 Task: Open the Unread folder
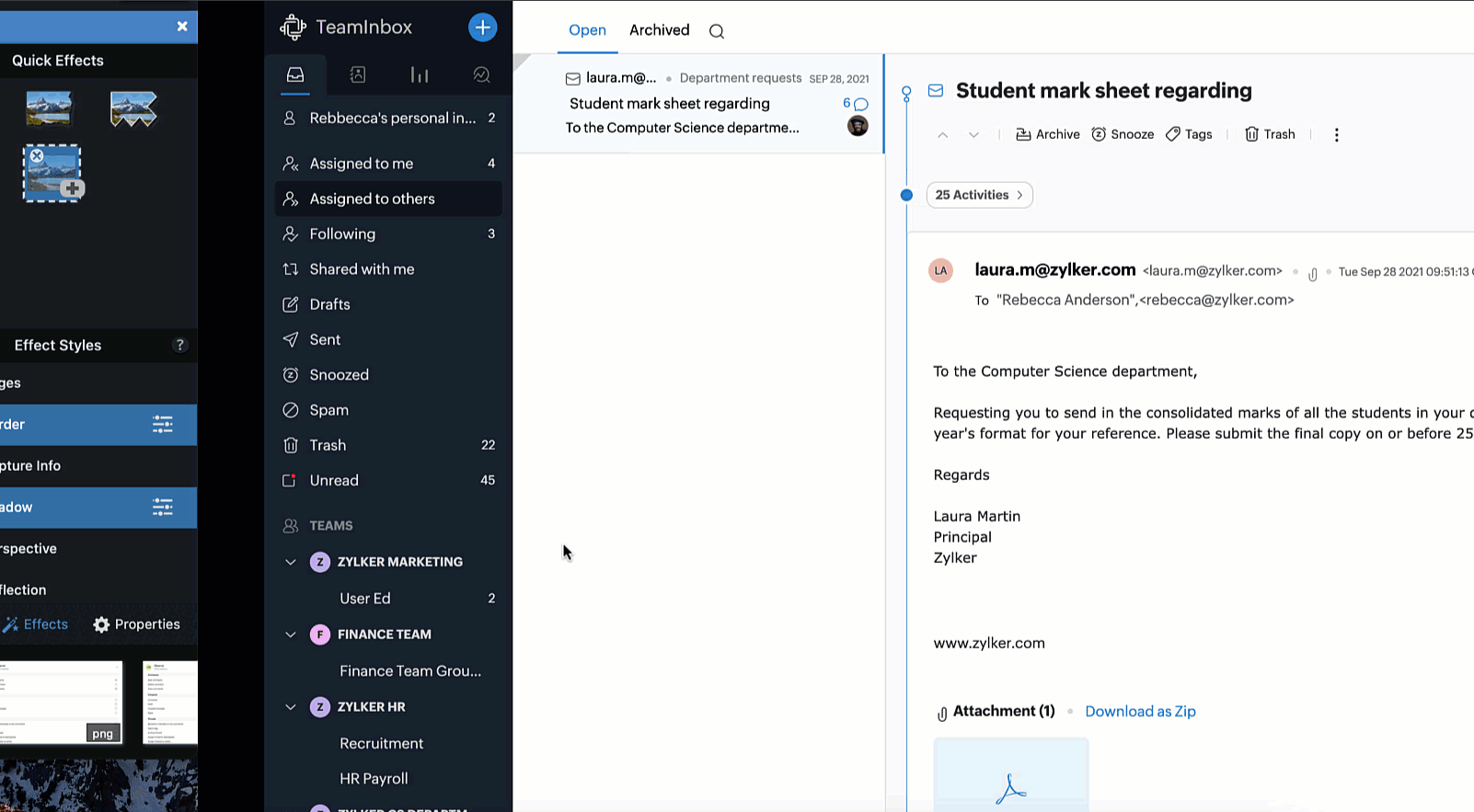[334, 481]
